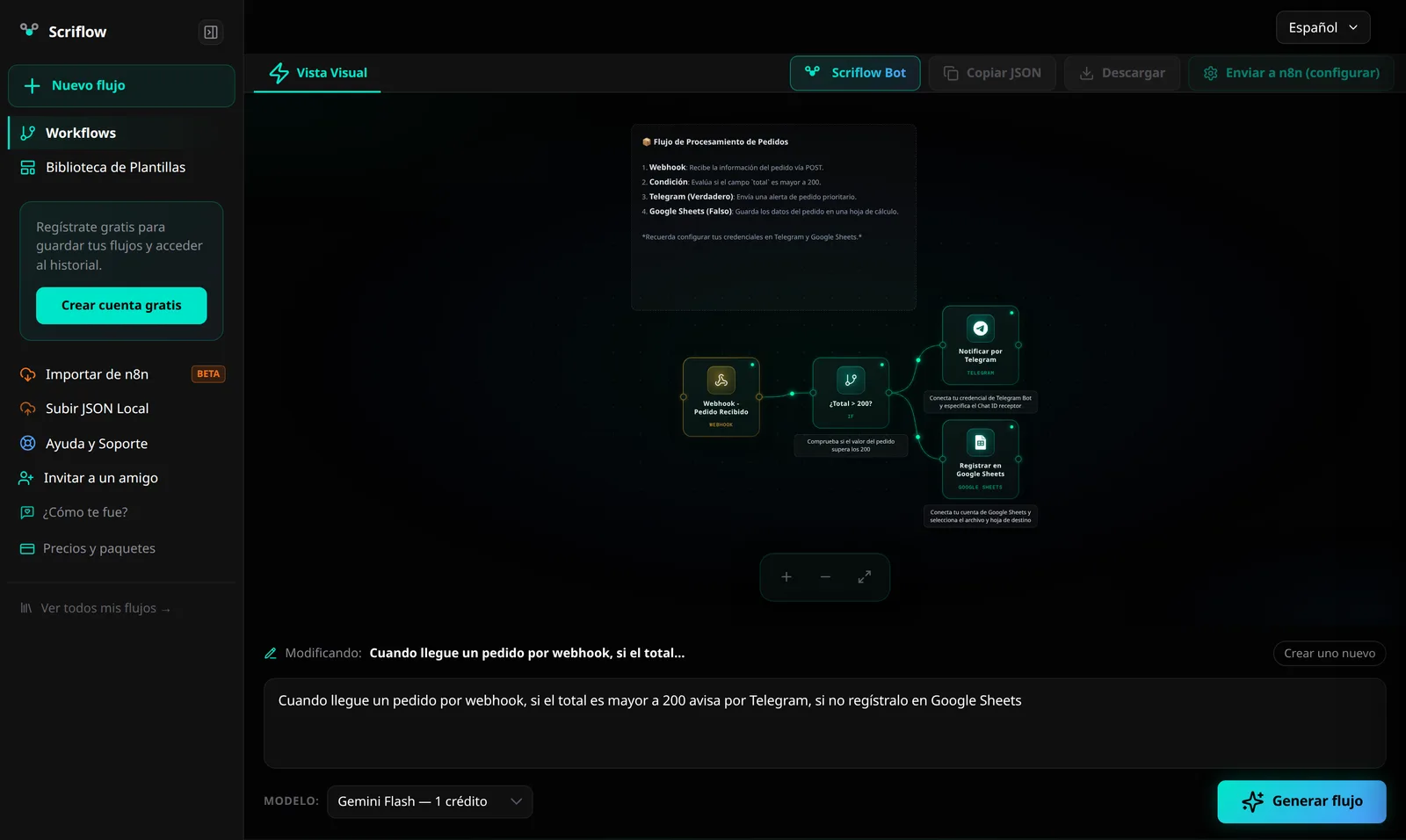Select the Registrar en Google Sheets node
Screen dimensions: 1406x840
[x=981, y=460]
